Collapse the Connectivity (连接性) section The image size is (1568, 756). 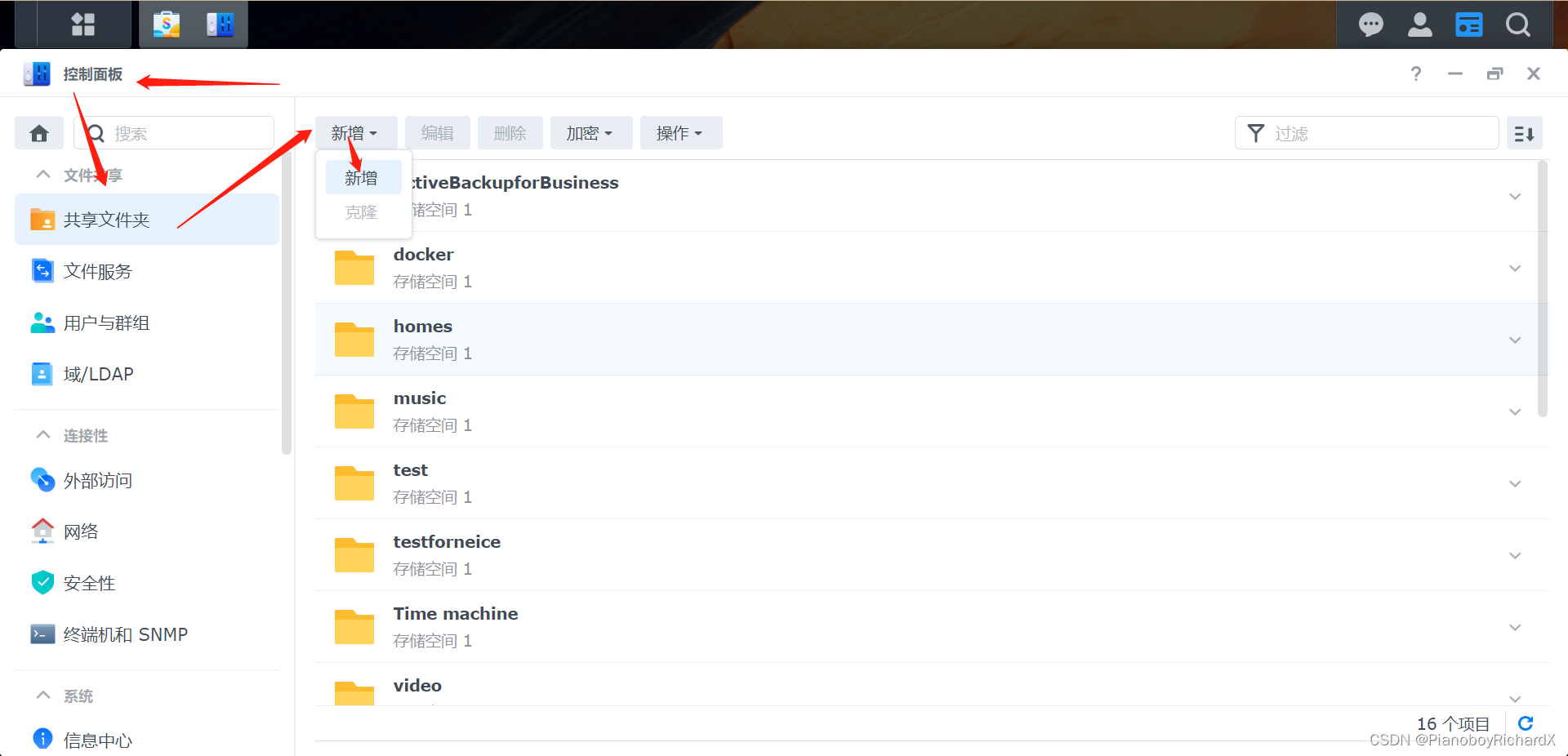pos(43,435)
